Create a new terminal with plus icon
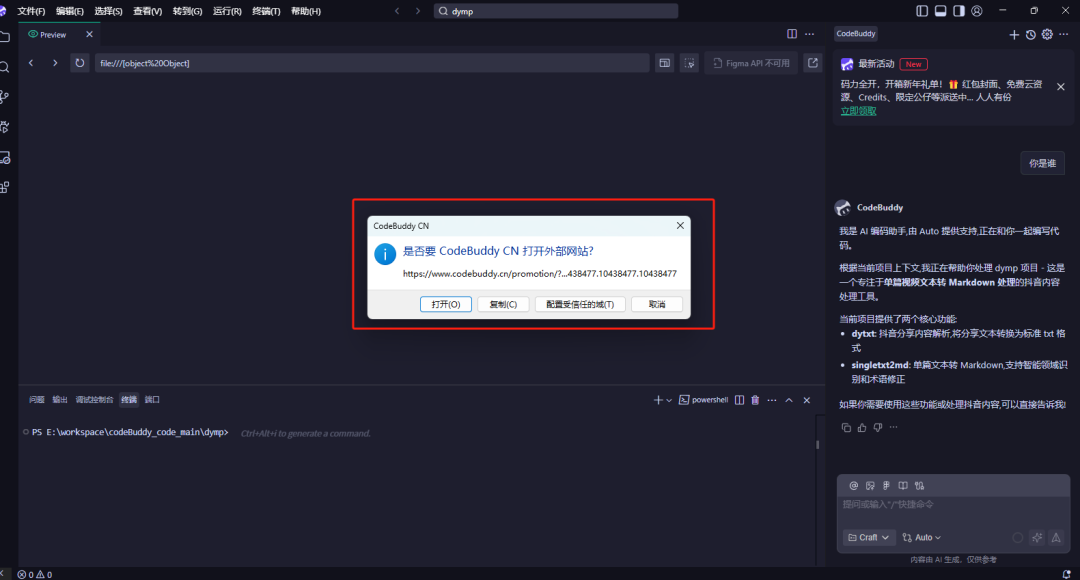This screenshot has width=1080, height=580. tap(658, 400)
